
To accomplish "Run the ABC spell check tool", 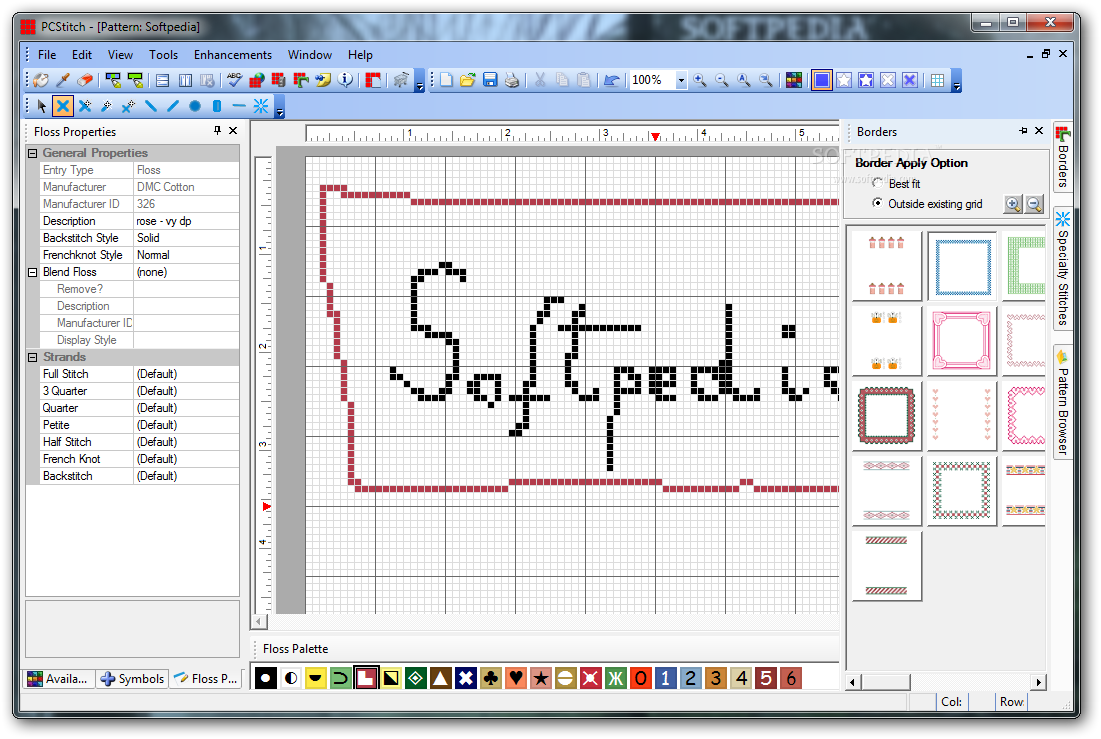I will tap(235, 80).
